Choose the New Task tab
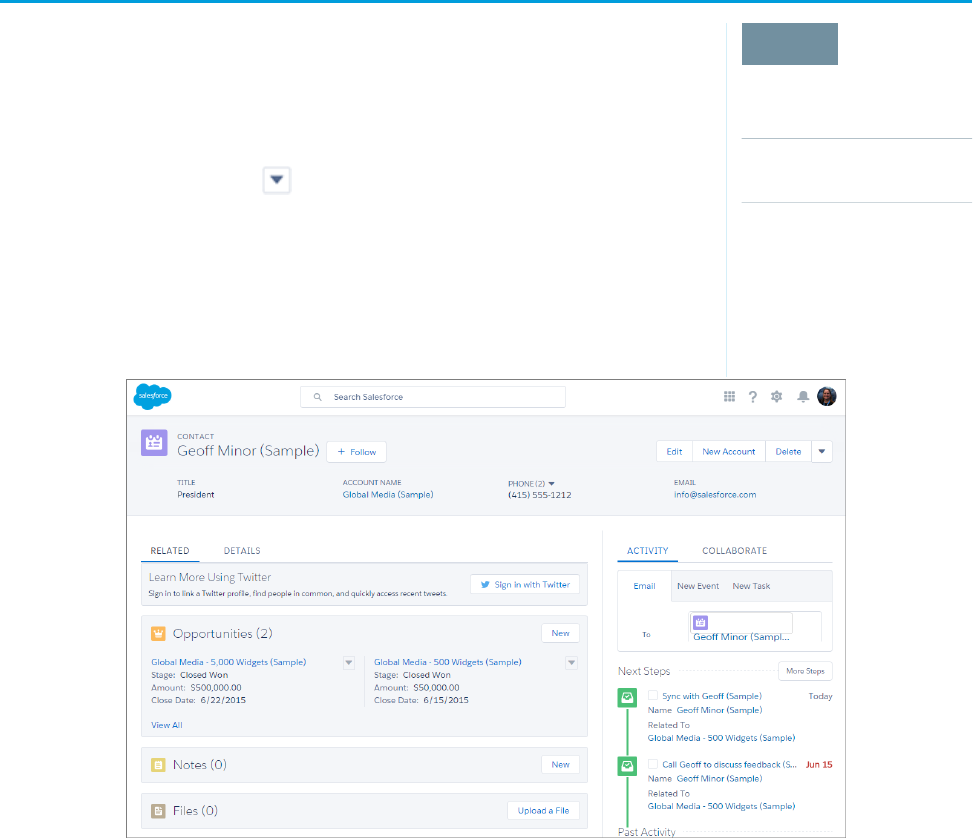973x838 pixels. [751, 586]
